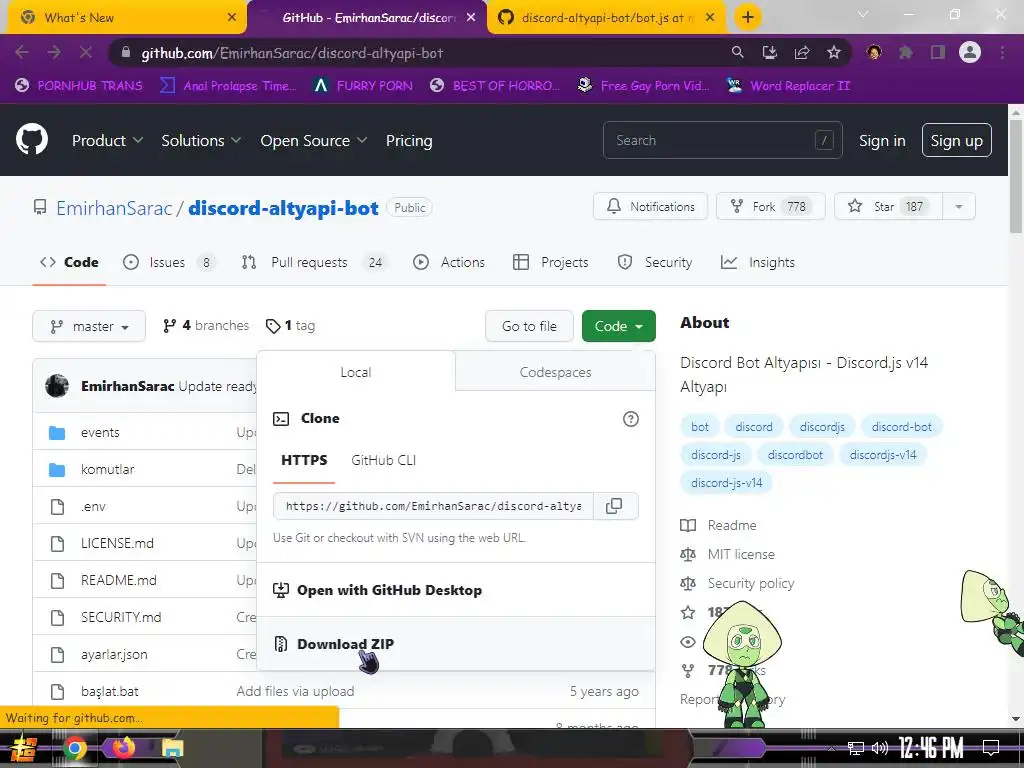Click the Sign up button
This screenshot has width=1024, height=768.
[956, 140]
